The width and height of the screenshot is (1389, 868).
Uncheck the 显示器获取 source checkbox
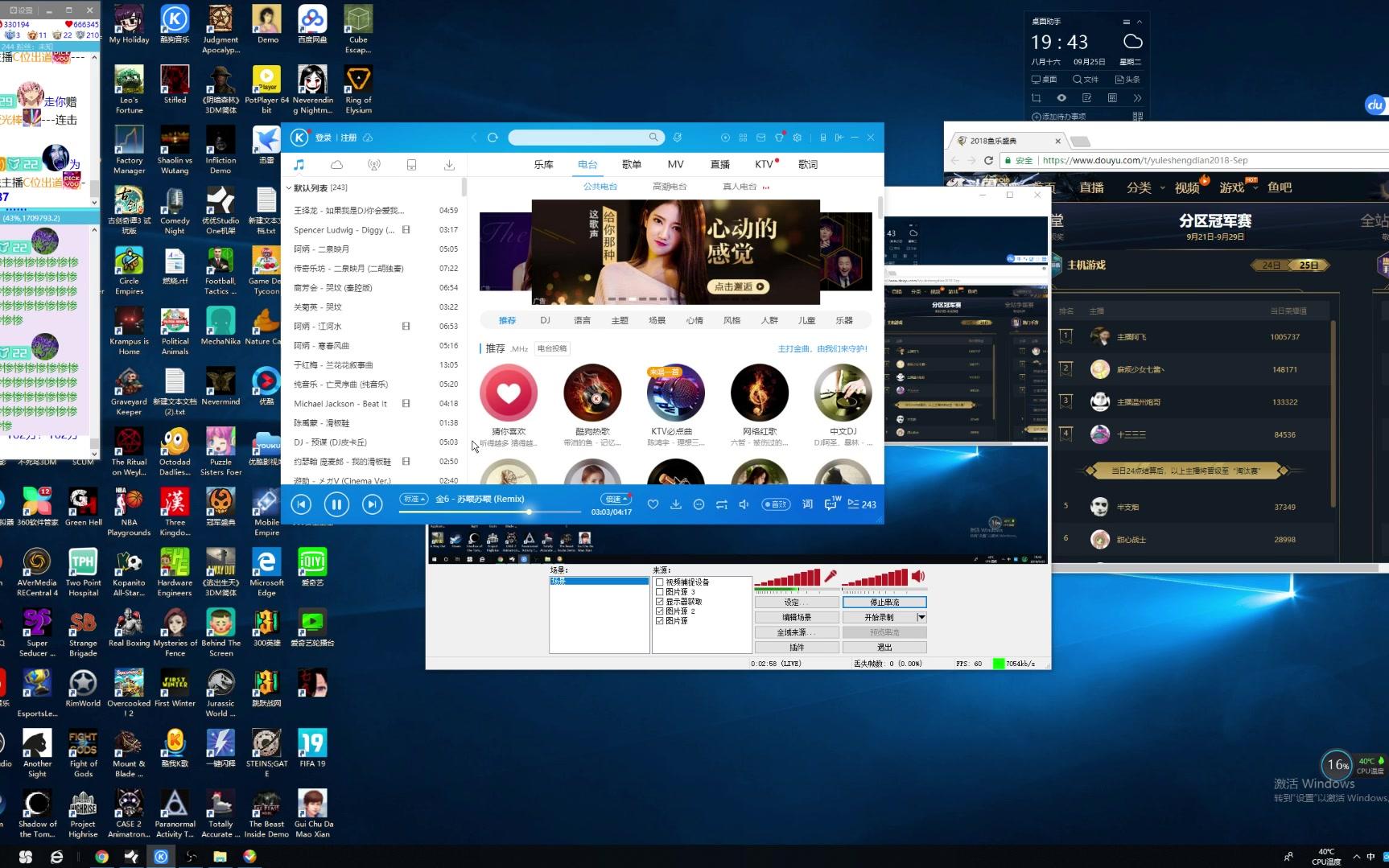click(660, 601)
